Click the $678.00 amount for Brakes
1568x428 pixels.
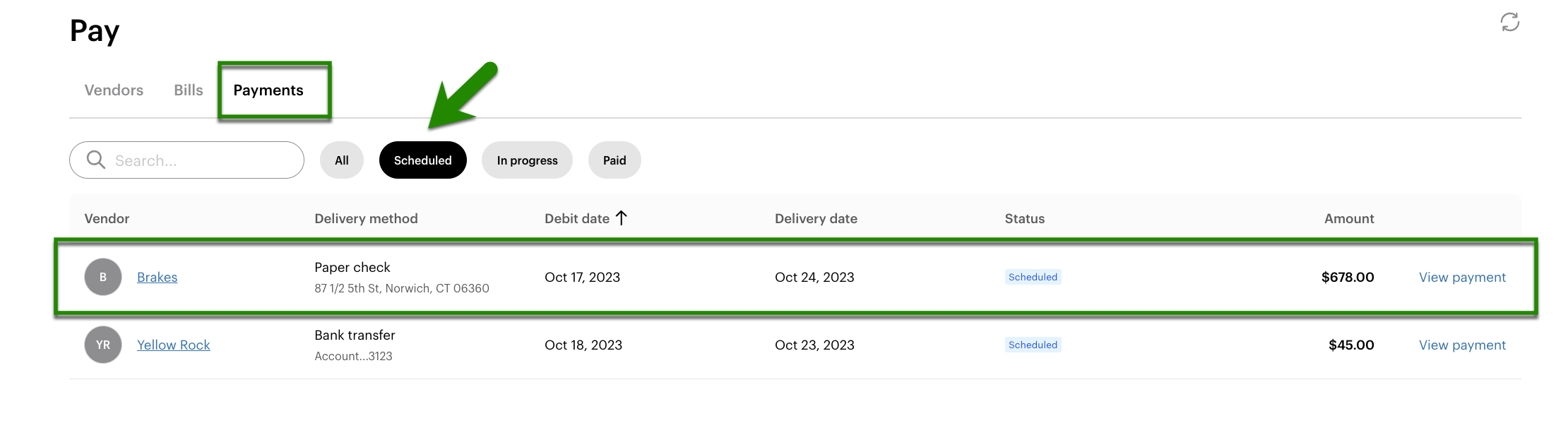tap(1346, 277)
